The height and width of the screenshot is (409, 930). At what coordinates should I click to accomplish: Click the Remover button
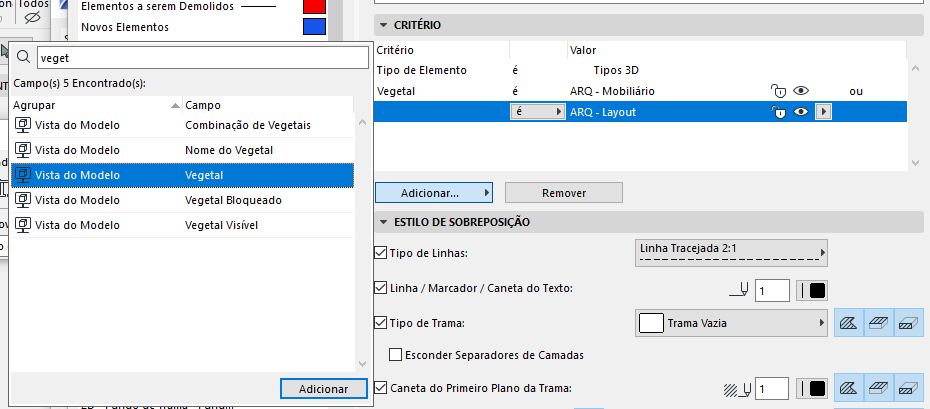(563, 193)
